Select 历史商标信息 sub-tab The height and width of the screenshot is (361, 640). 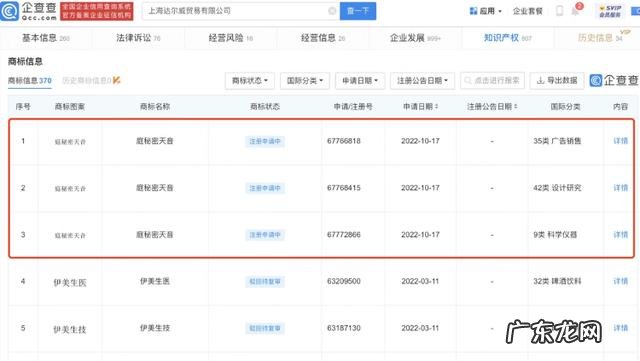click(x=91, y=80)
